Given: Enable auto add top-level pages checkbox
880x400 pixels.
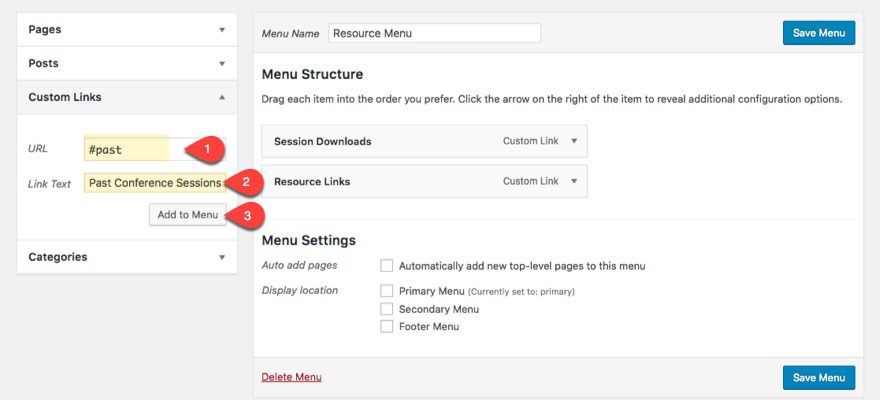Looking at the screenshot, I should tap(387, 266).
